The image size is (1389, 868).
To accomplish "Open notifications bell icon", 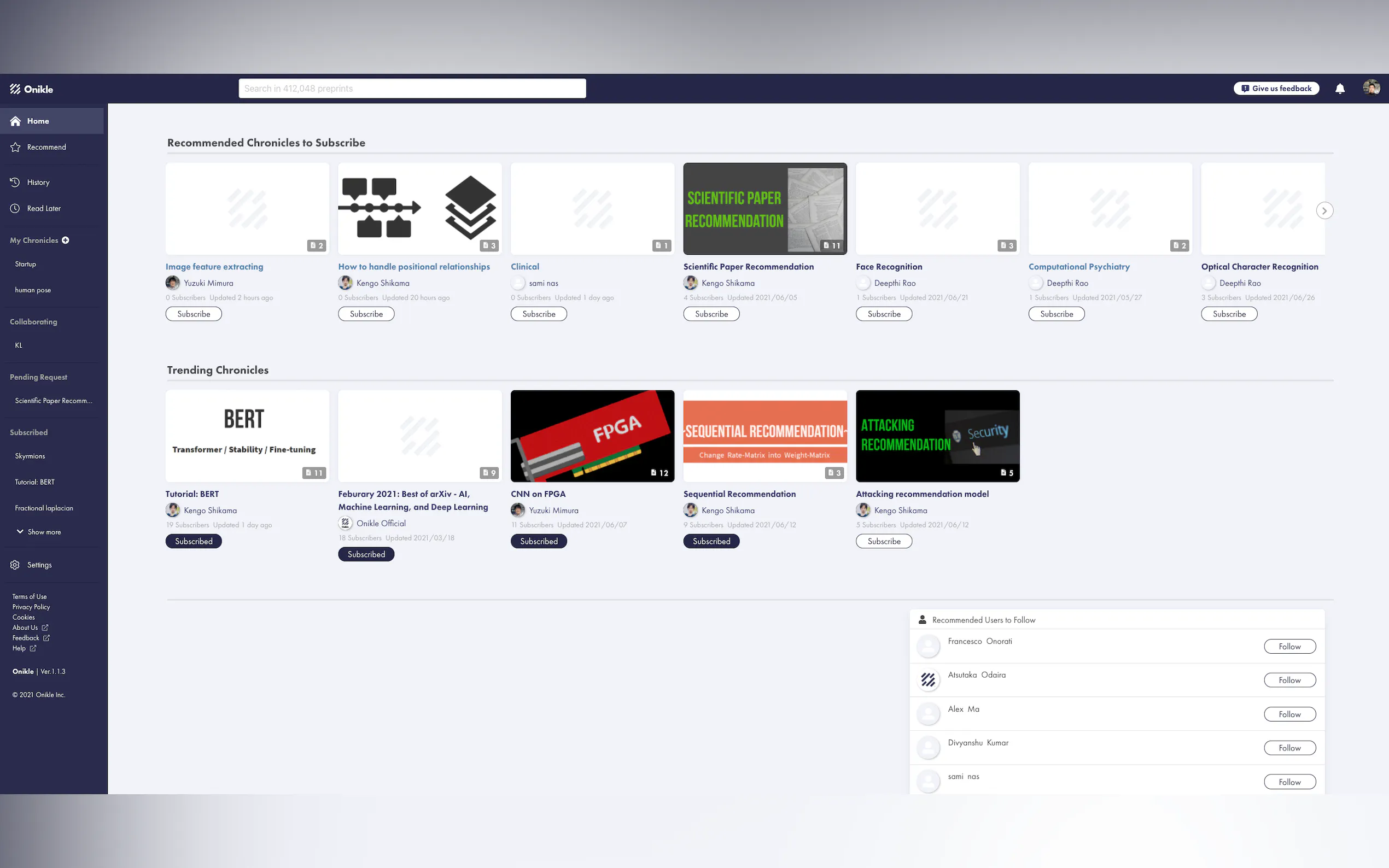I will pyautogui.click(x=1340, y=89).
